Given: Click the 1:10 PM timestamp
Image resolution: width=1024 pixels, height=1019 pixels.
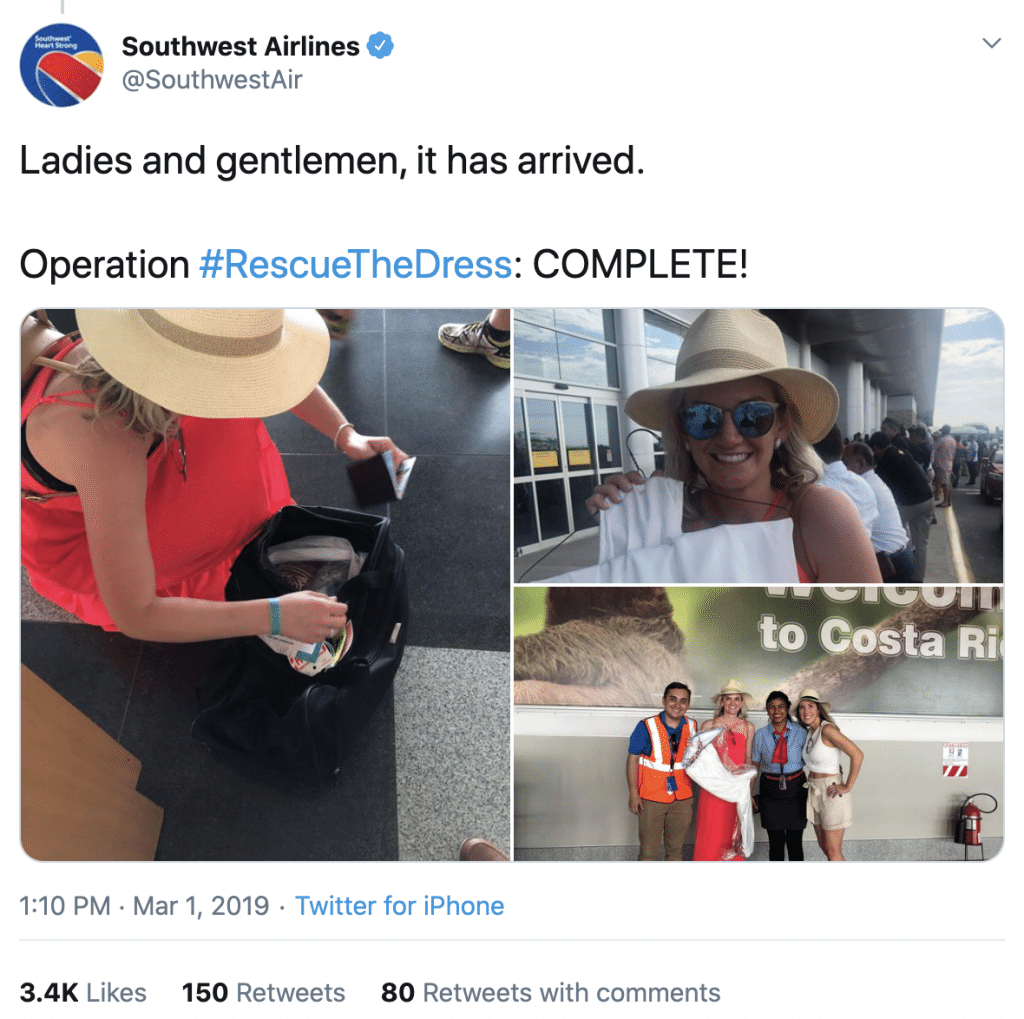Looking at the screenshot, I should [x=65, y=906].
